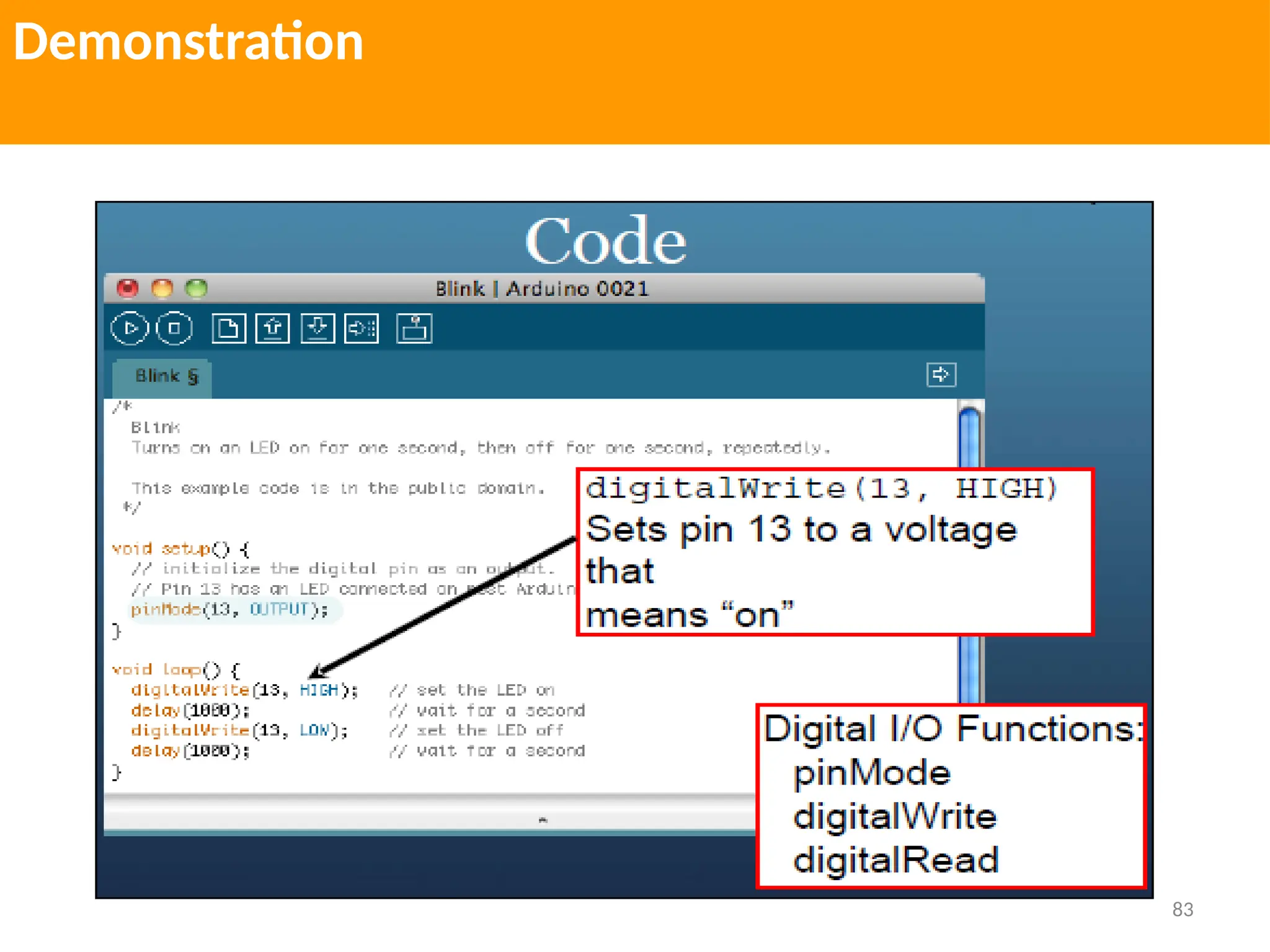Open the tab menu arrow button
Screen dimensions: 1270x952
[941, 374]
